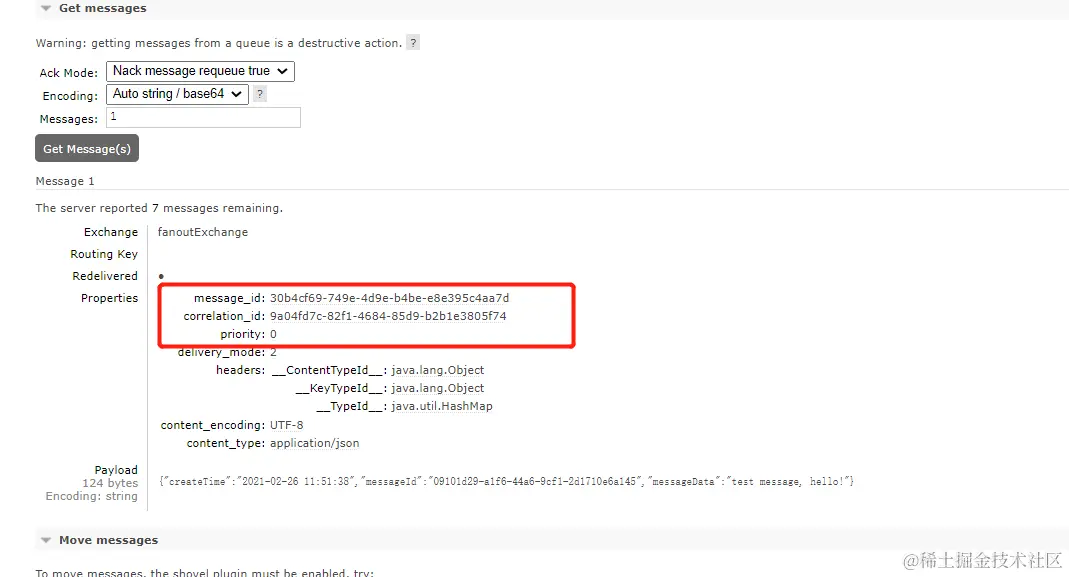Click the Exchange label
This screenshot has height=577, width=1069.
(x=110, y=232)
